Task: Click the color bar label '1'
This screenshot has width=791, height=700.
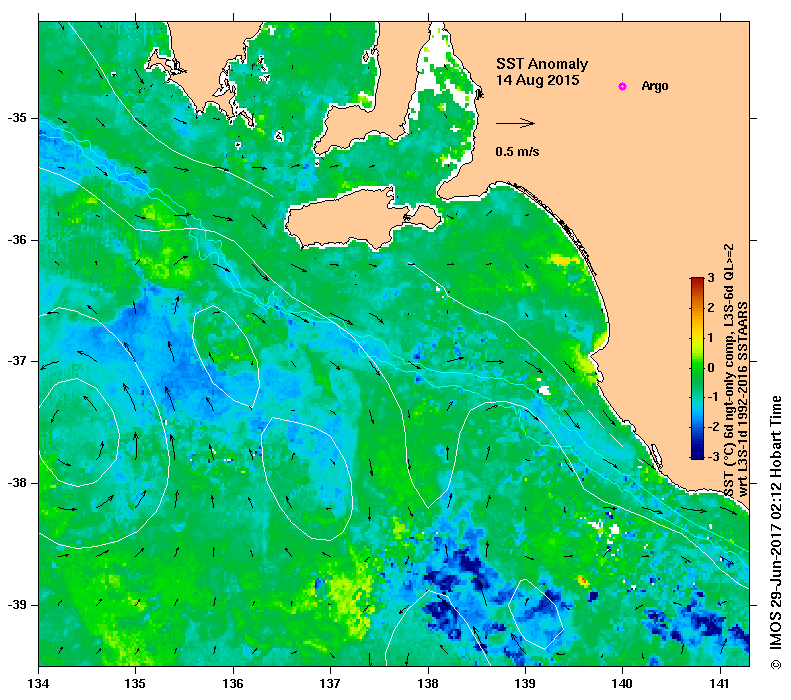Action: [711, 337]
